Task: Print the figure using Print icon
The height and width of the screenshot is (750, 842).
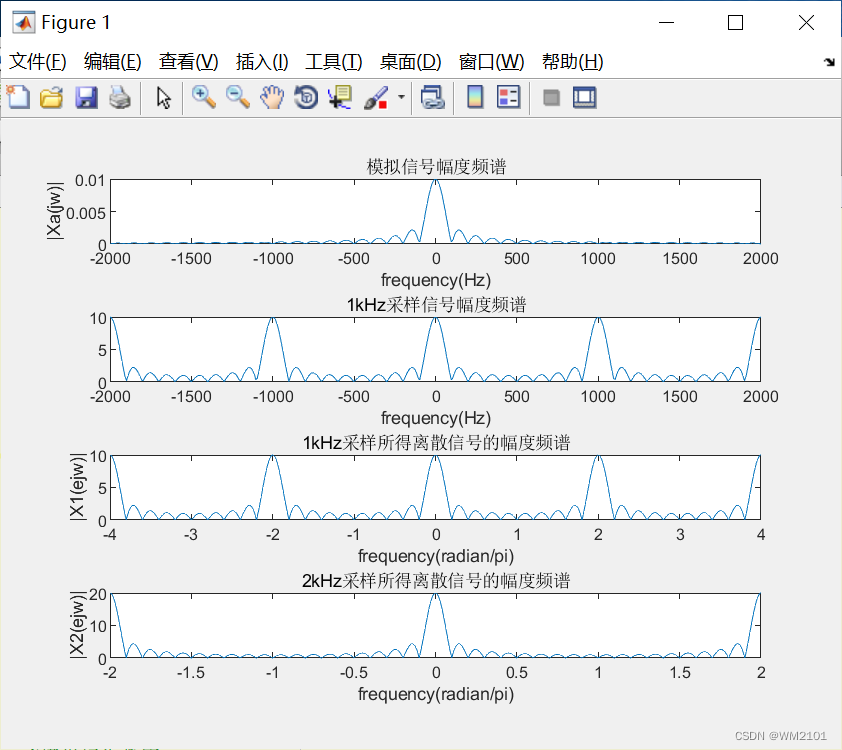Action: (x=118, y=97)
